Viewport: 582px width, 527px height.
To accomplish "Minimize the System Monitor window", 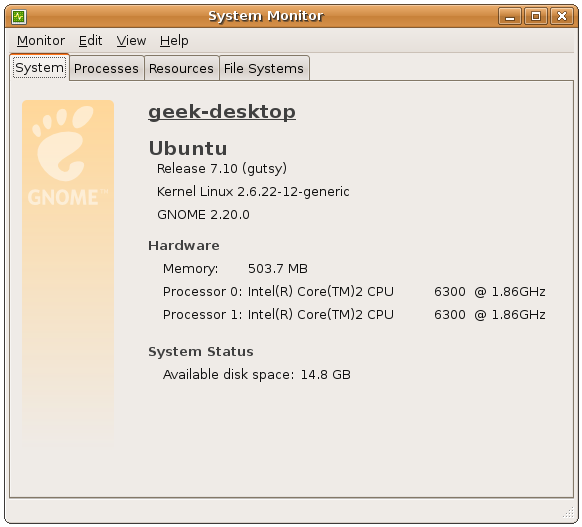I will (x=510, y=16).
